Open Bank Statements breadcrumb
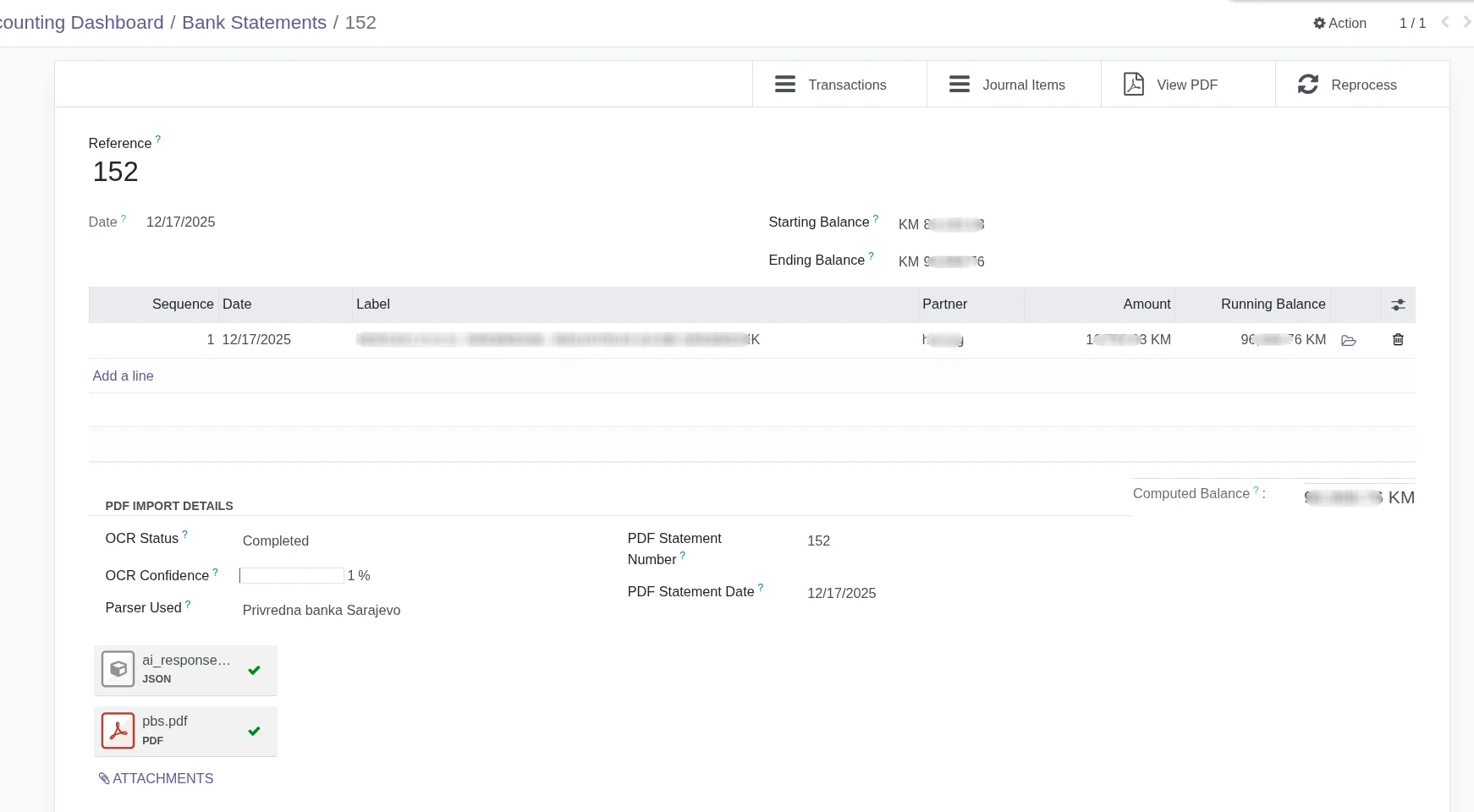This screenshot has width=1474, height=812. pos(254,23)
